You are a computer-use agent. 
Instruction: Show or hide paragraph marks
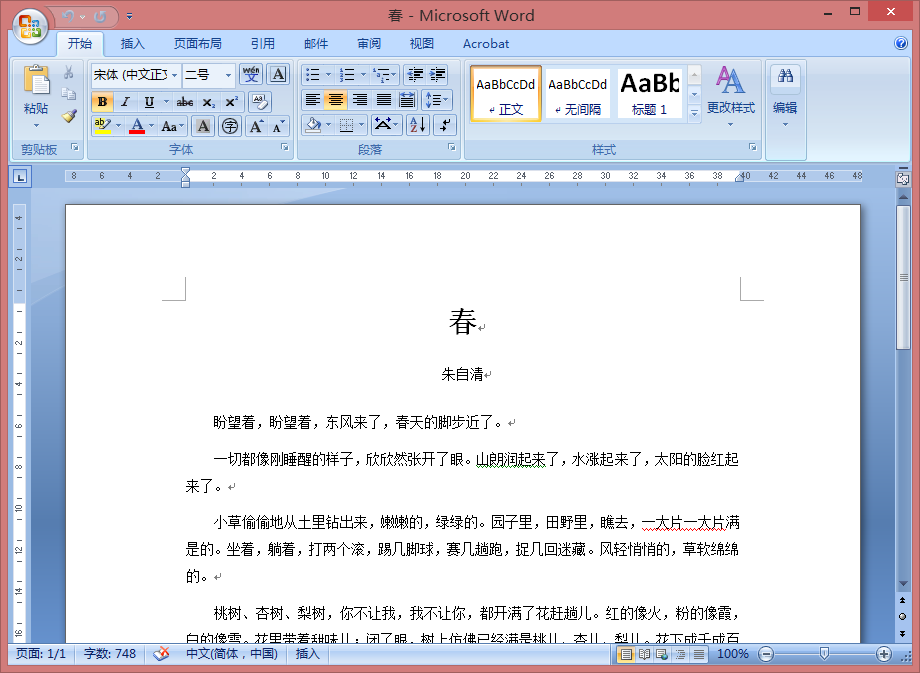coord(445,124)
